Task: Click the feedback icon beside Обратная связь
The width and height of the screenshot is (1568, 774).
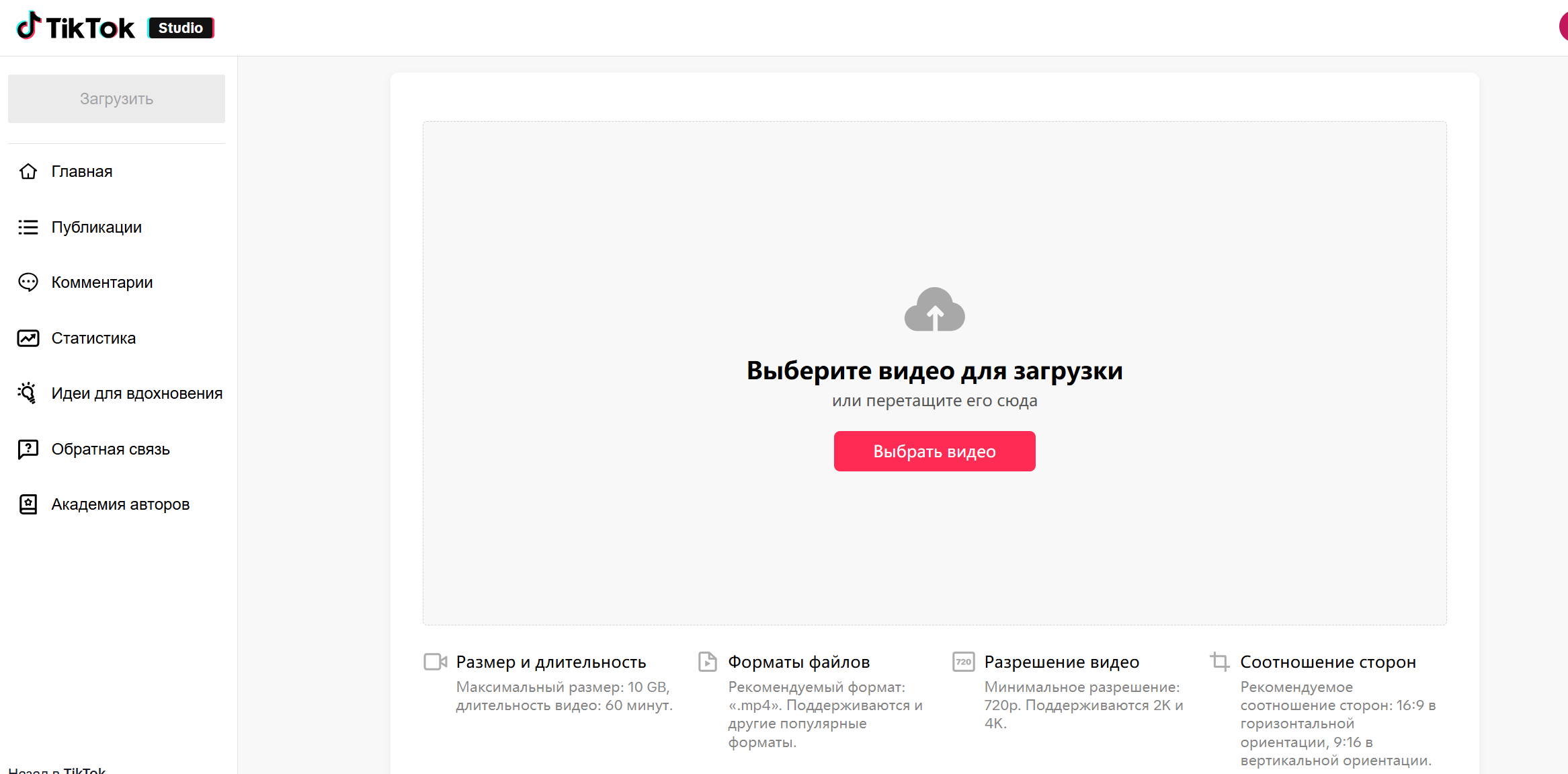Action: [x=28, y=449]
